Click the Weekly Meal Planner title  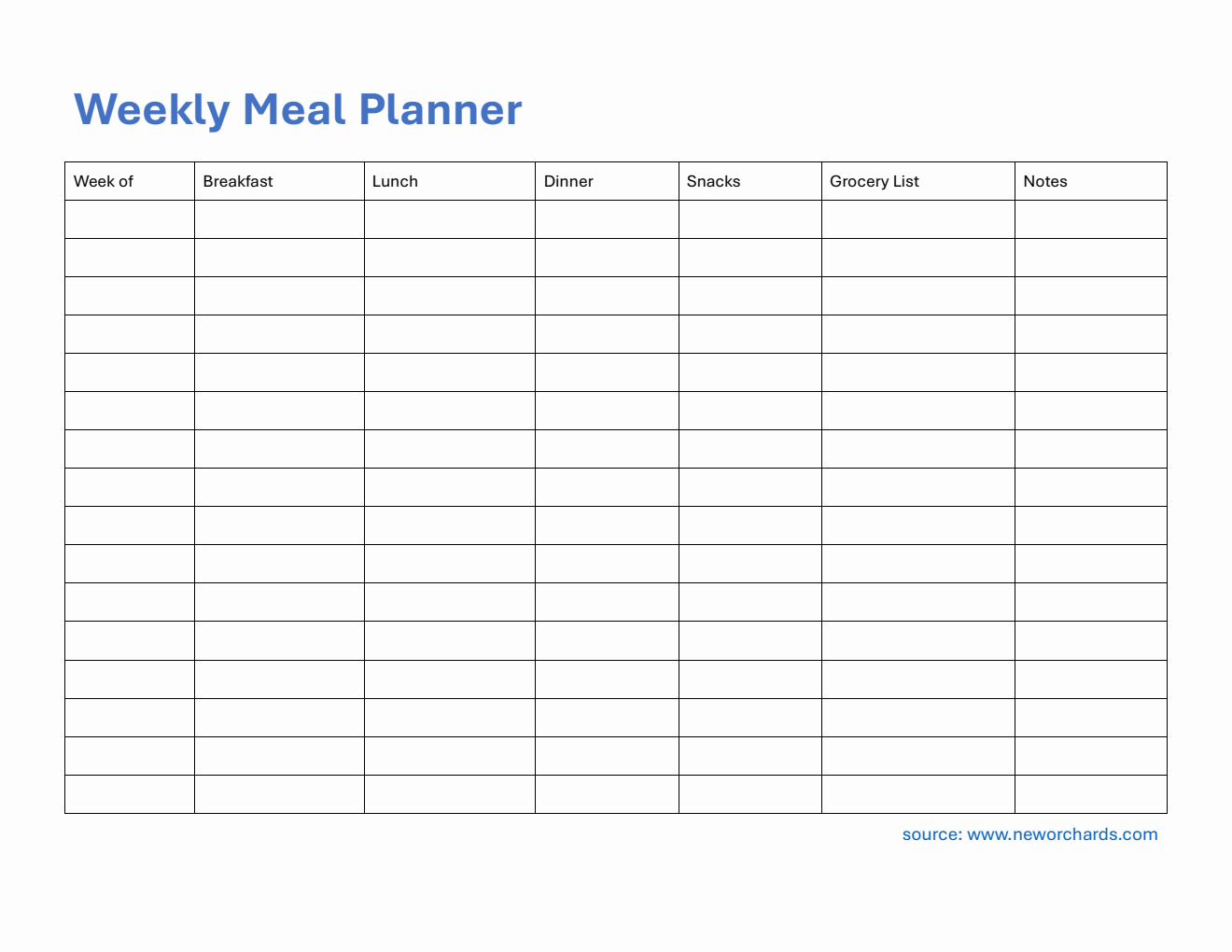tap(298, 109)
